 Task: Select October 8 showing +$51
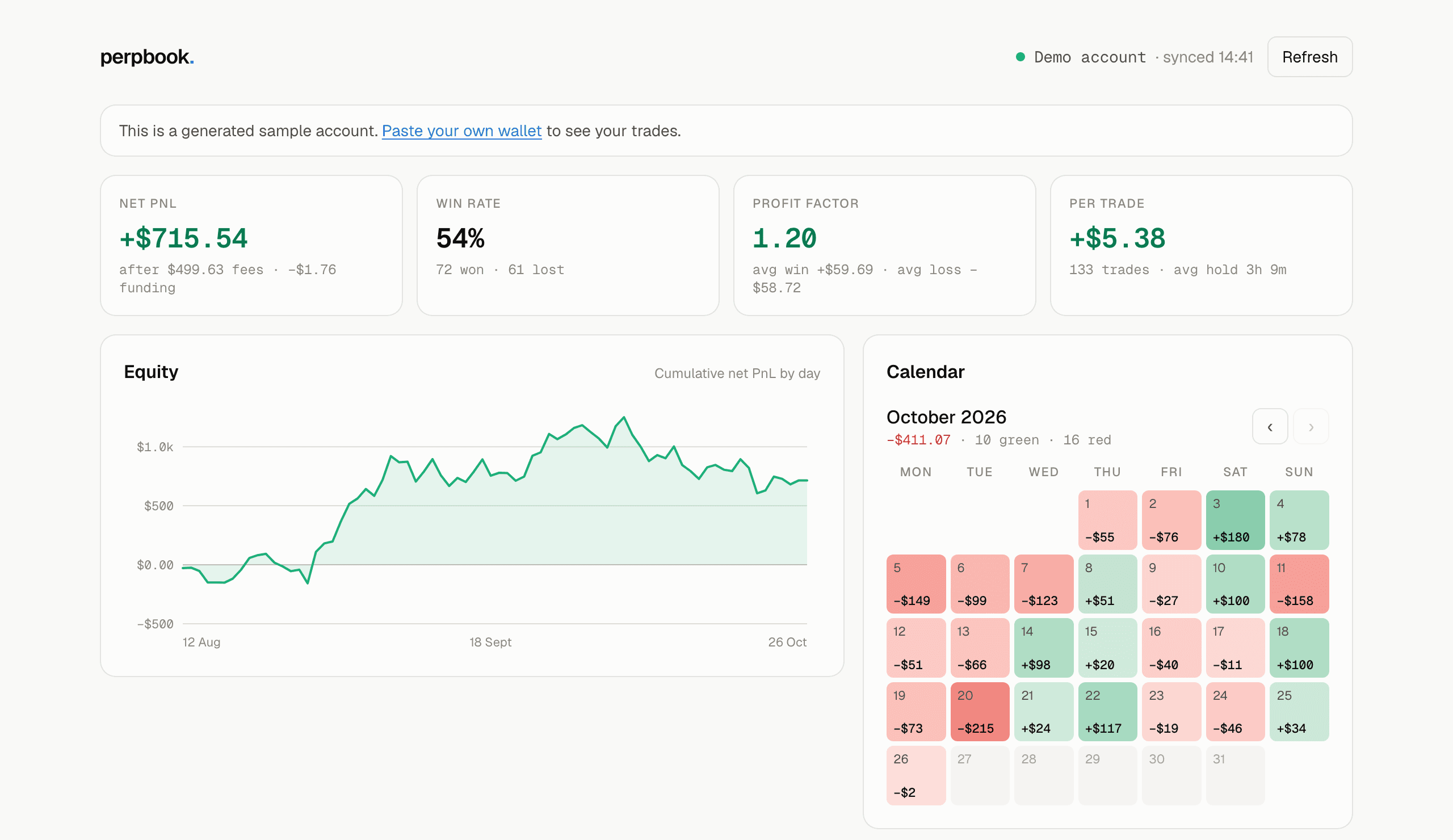(x=1107, y=584)
